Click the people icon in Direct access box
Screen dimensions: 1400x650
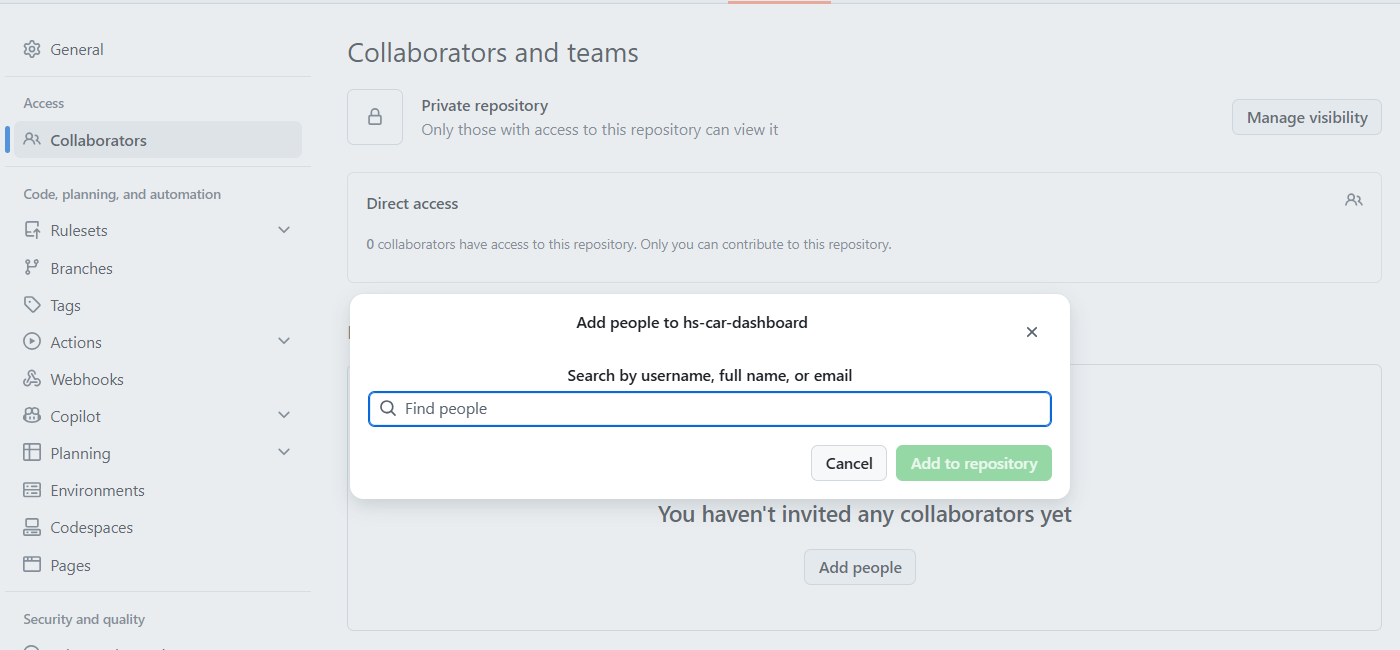tap(1354, 200)
